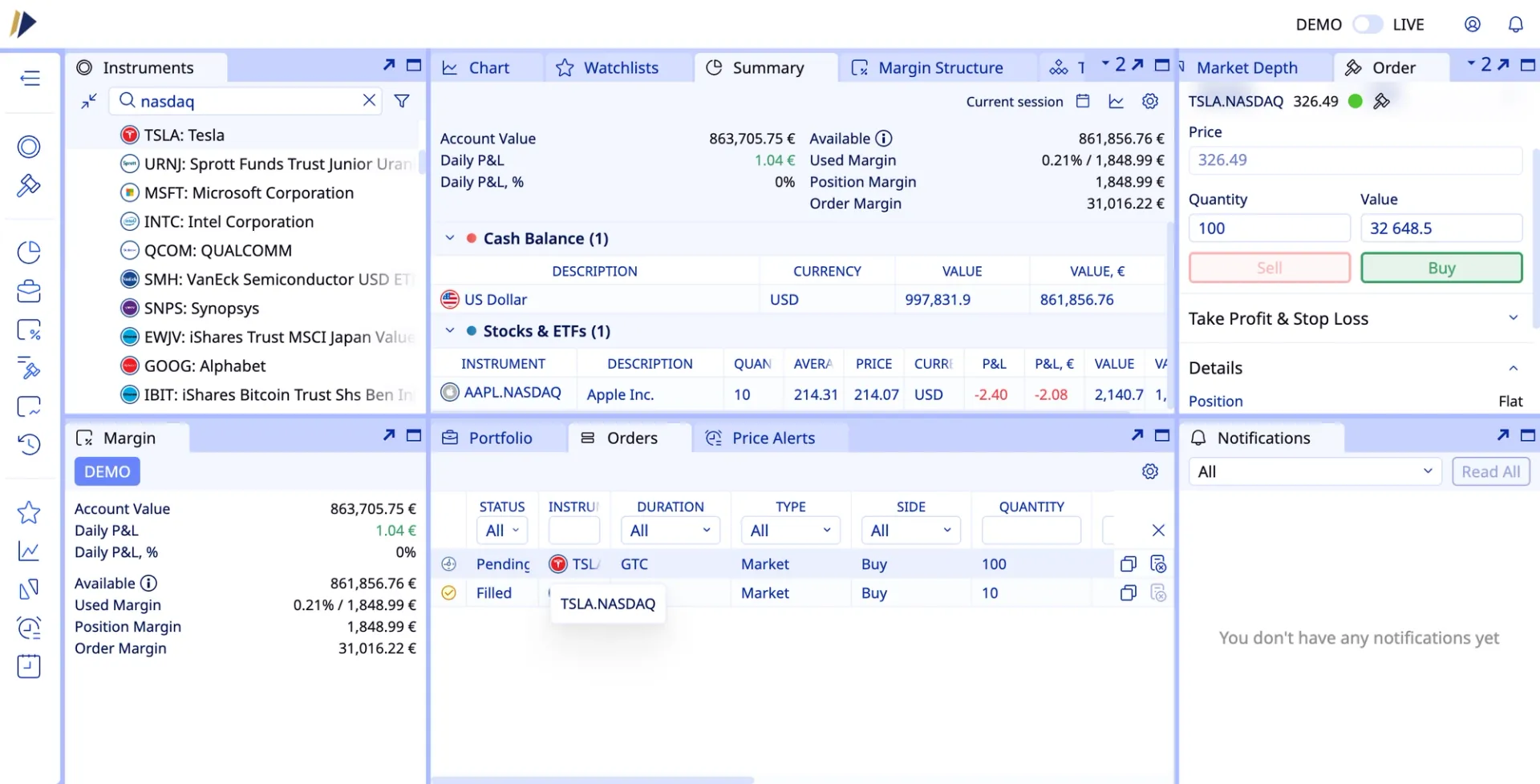Expand Take Profit & Stop Loss
This screenshot has height=784, width=1540.
[x=1513, y=318]
